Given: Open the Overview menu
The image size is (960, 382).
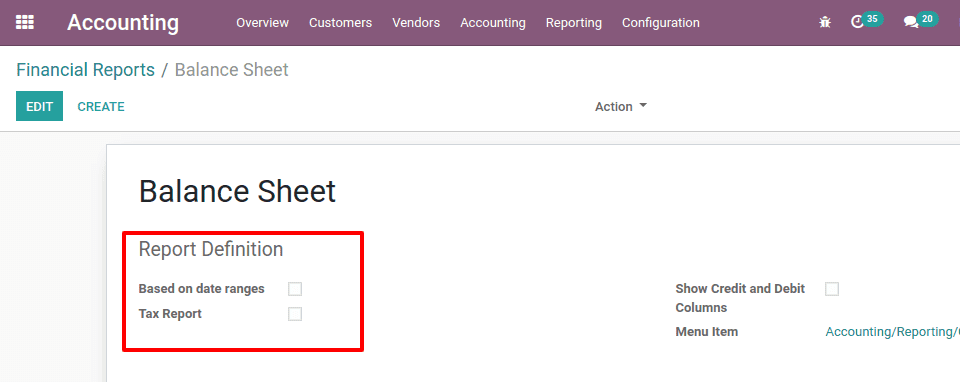Looking at the screenshot, I should [x=262, y=23].
